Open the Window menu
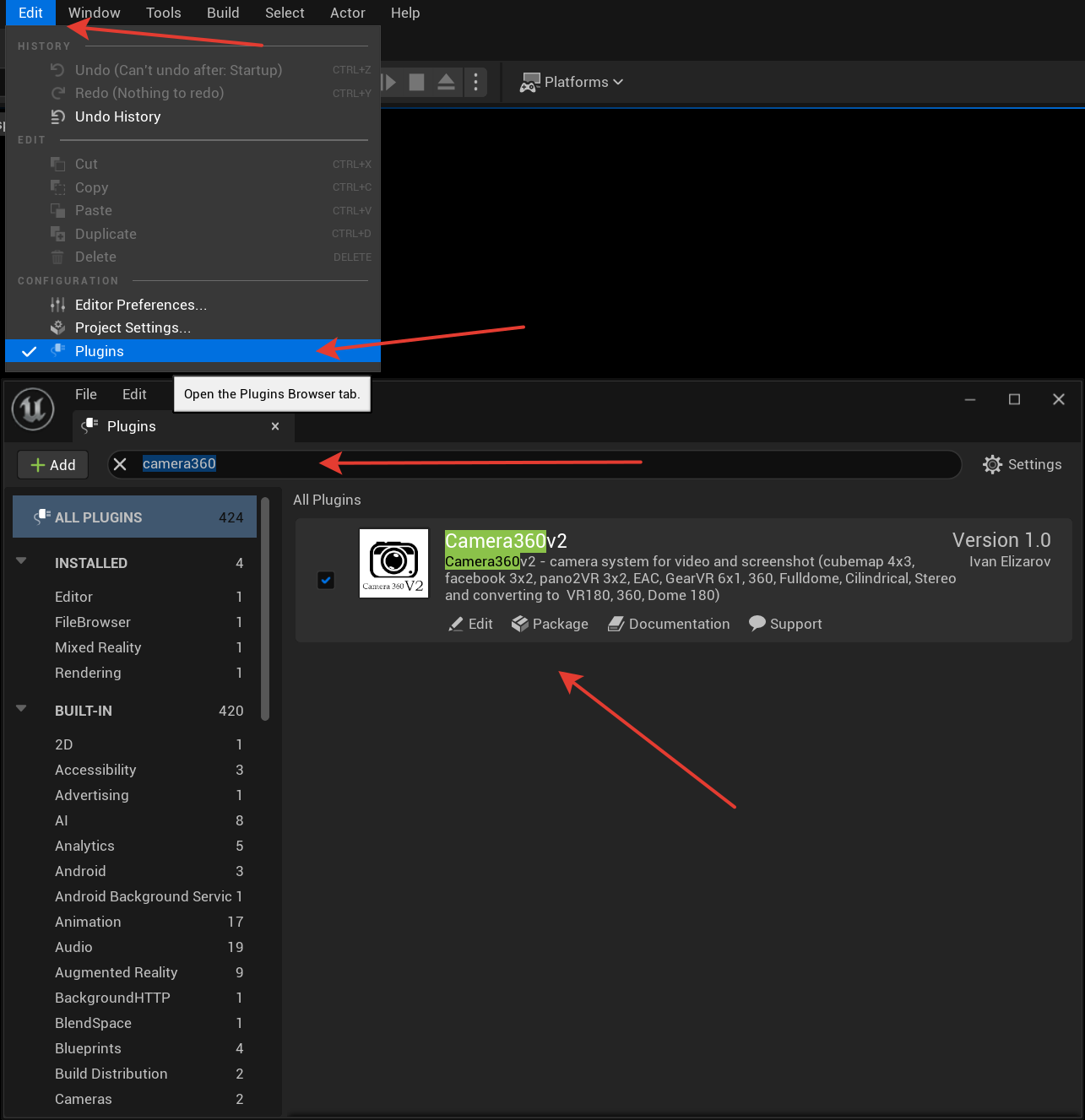The width and height of the screenshot is (1085, 1120). tap(95, 13)
